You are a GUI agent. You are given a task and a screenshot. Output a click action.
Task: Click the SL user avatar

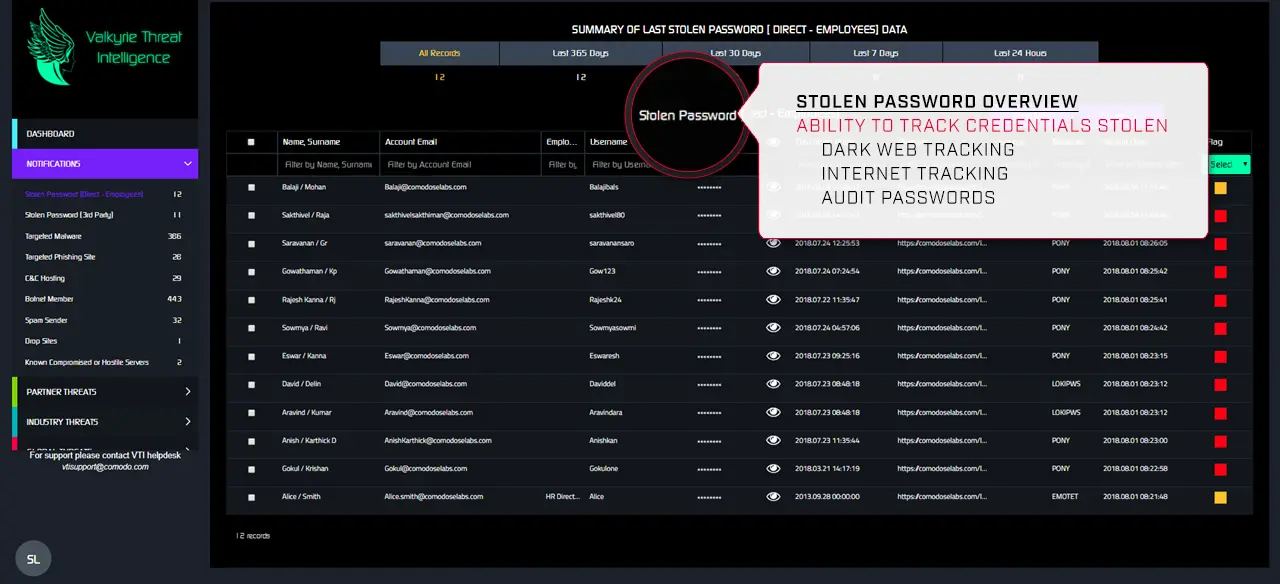pos(33,560)
